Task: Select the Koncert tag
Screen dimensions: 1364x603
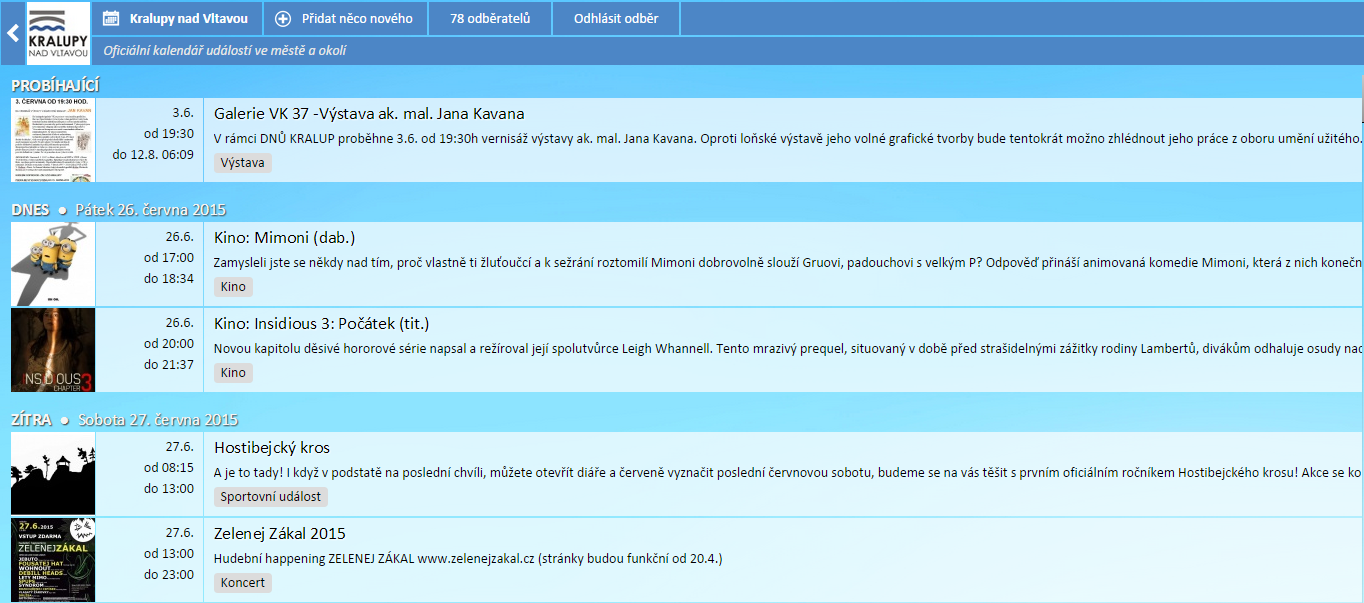Action: [x=243, y=583]
